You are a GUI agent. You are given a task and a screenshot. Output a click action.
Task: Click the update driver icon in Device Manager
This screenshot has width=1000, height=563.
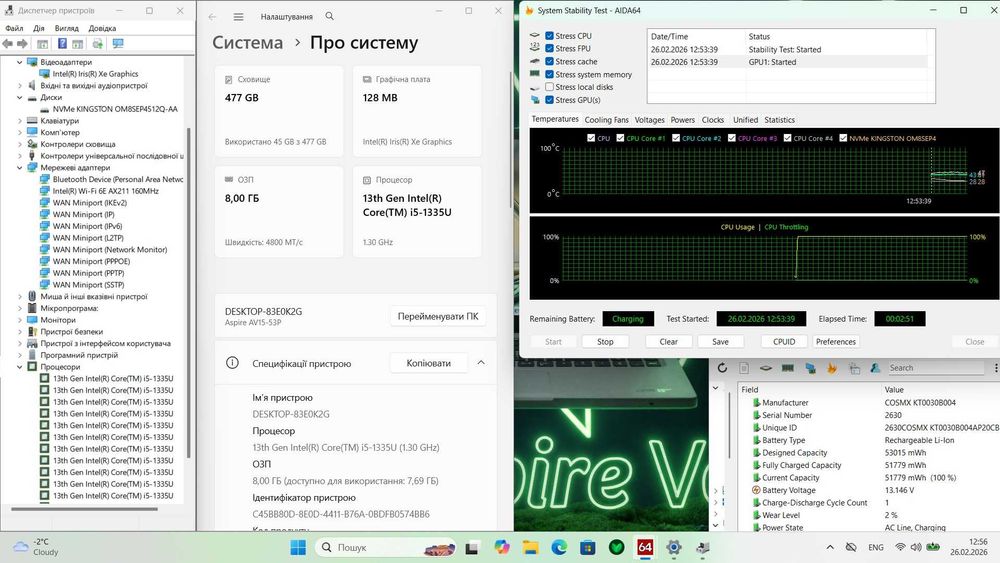tap(98, 43)
